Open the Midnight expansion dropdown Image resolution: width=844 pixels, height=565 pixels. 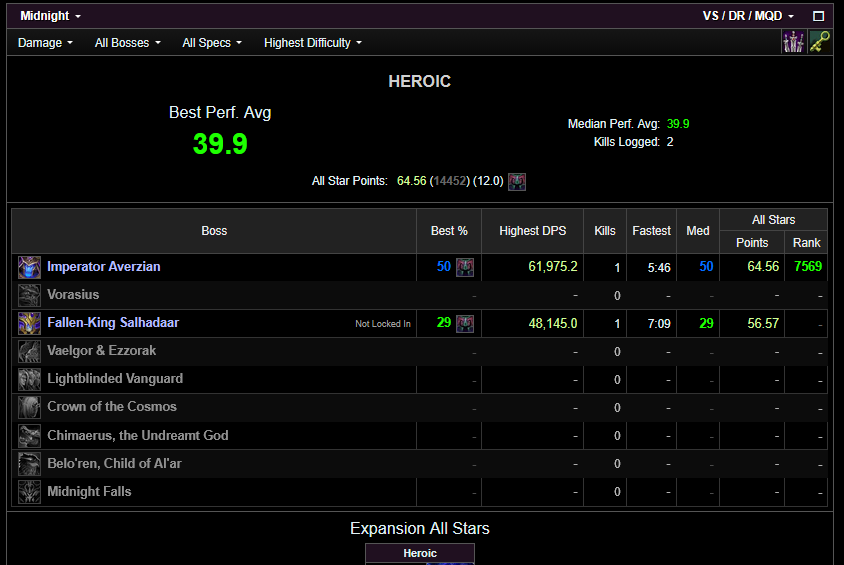[50, 16]
